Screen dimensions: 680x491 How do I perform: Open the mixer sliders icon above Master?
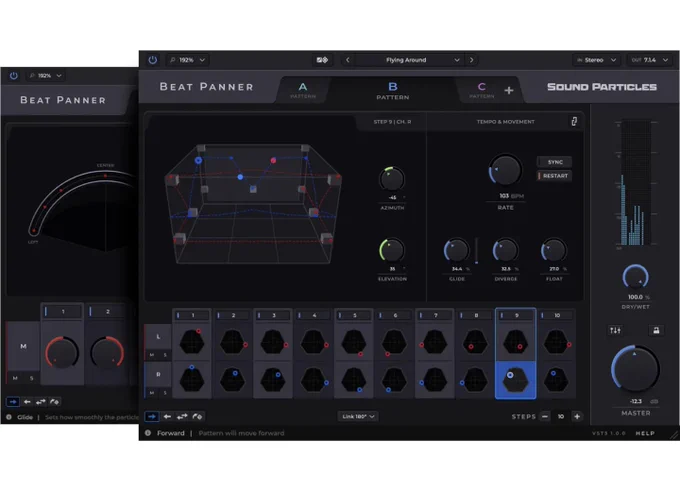coord(615,331)
